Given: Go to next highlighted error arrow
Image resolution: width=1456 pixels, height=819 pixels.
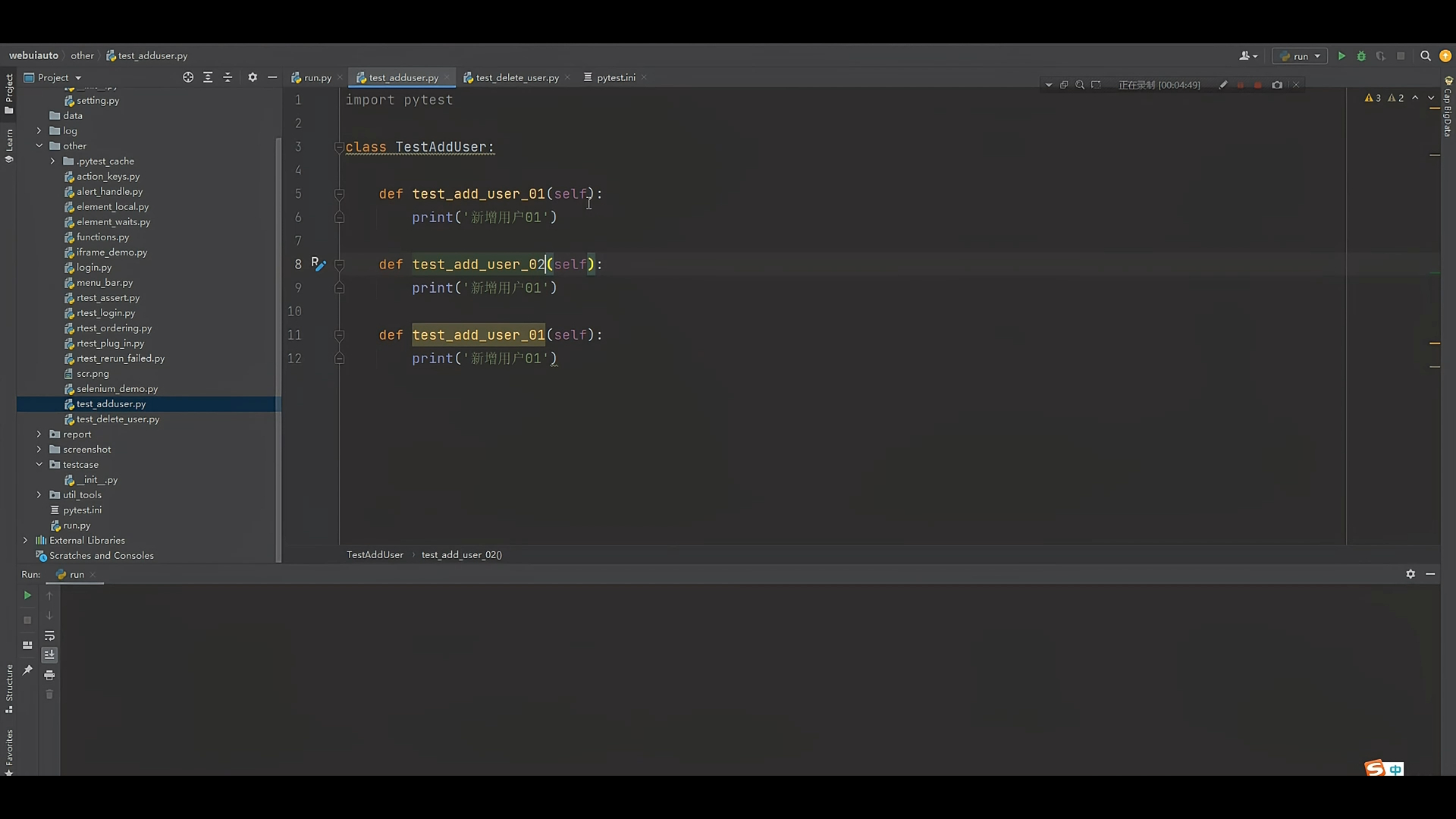Looking at the screenshot, I should point(1431,98).
